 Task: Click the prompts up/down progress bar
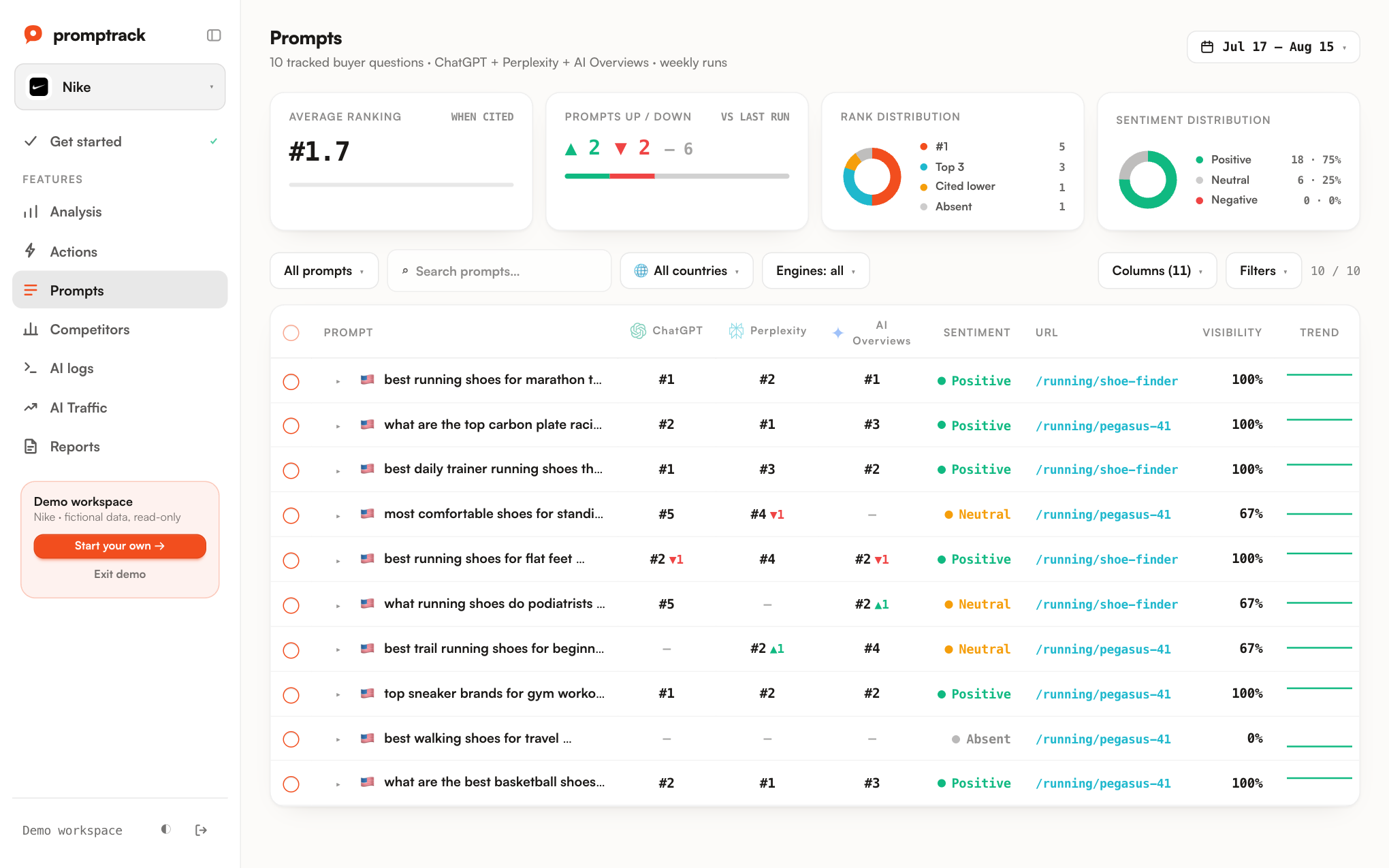click(x=677, y=176)
